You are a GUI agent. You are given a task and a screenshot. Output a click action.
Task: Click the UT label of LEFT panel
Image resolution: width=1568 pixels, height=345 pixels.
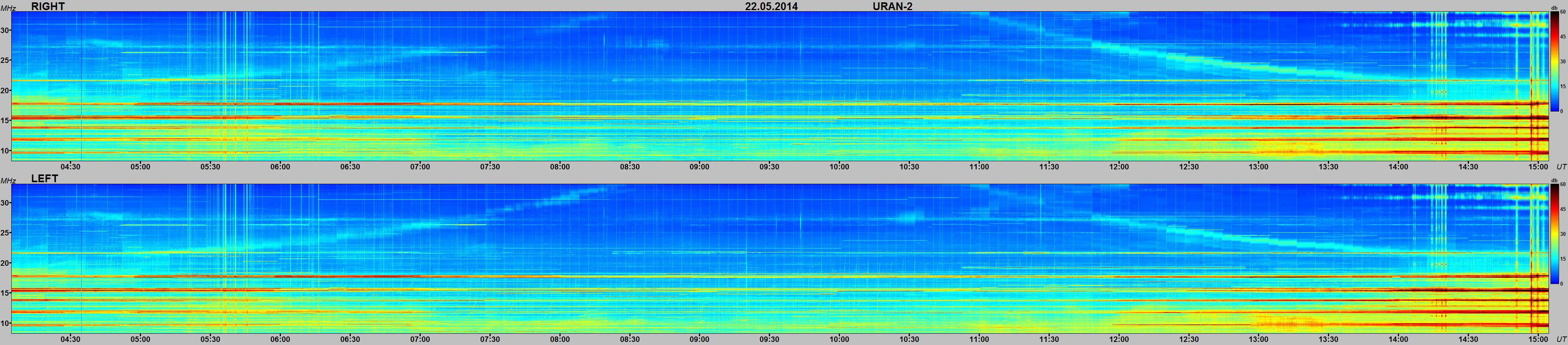pos(1561,340)
